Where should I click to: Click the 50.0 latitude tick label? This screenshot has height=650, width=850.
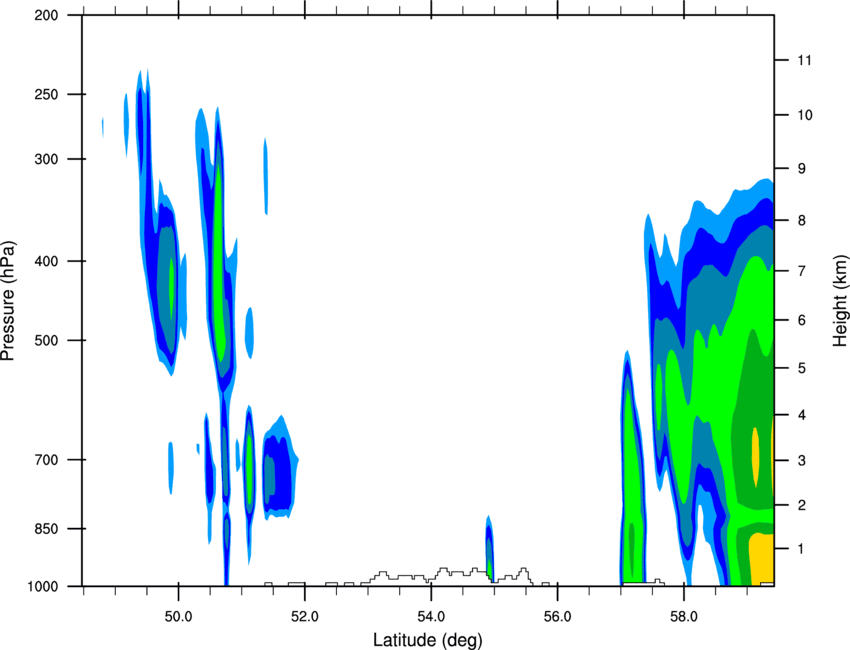coord(178,617)
